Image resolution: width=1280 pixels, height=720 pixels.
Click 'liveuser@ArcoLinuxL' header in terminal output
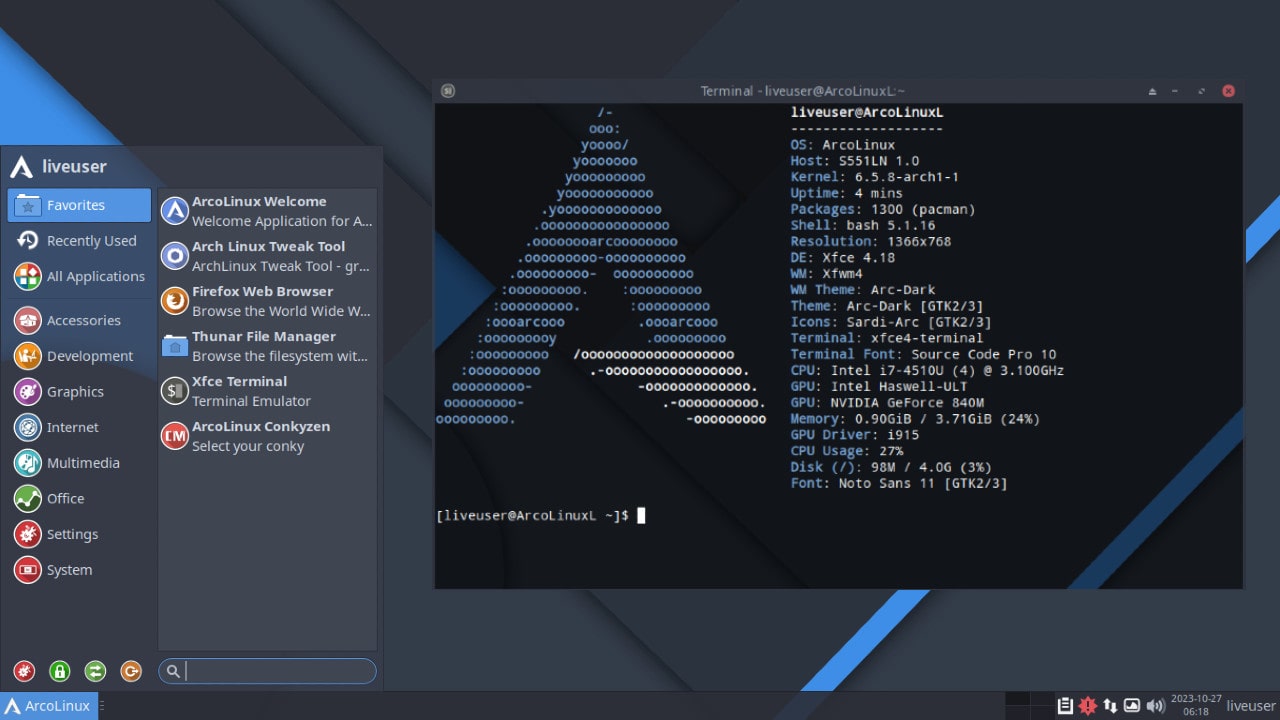[x=867, y=112]
